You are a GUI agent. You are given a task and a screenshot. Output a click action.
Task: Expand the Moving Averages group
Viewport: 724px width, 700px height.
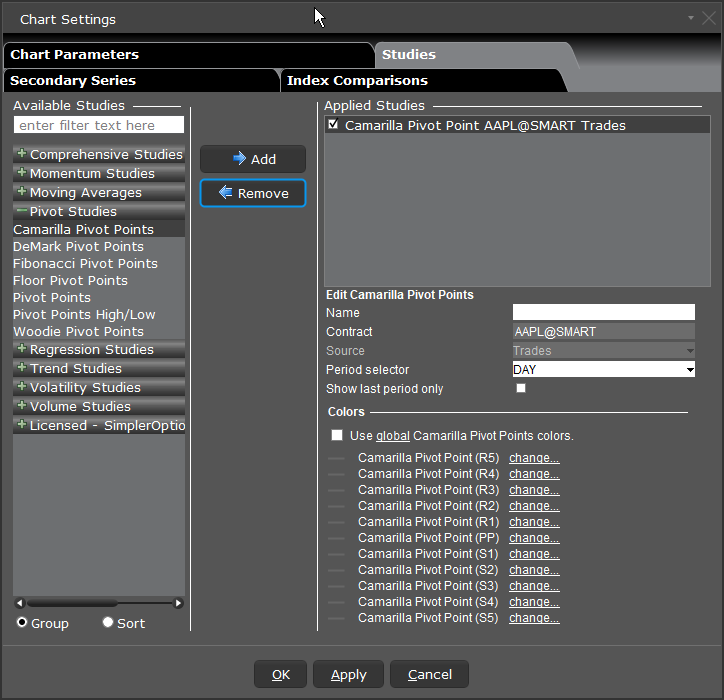[x=99, y=192]
